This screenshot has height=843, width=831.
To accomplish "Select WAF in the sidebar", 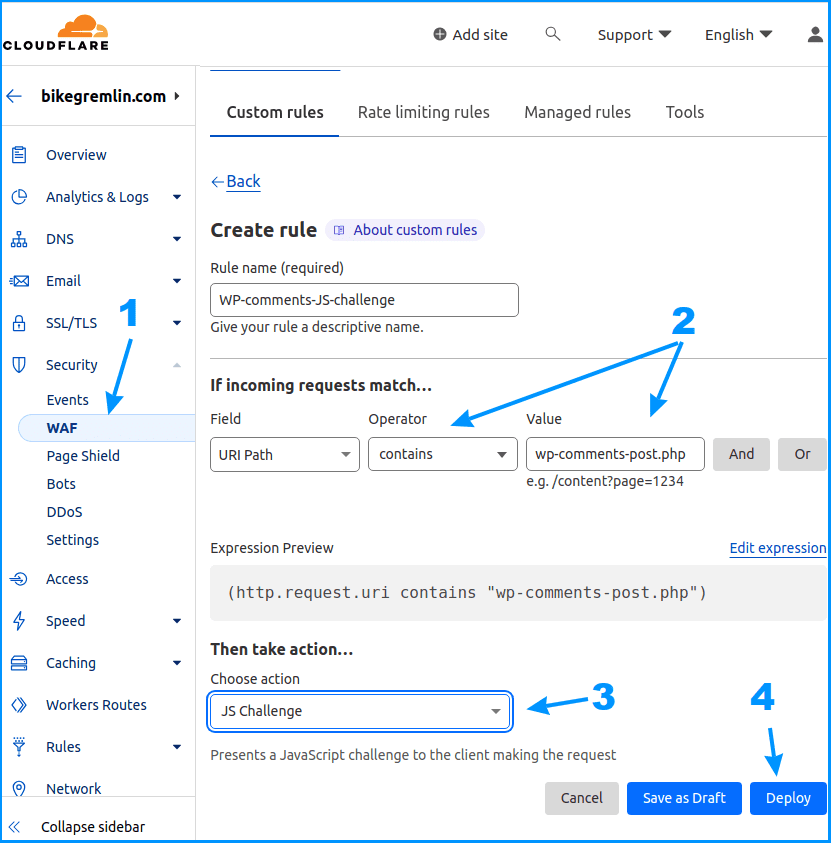I will (x=106, y=428).
